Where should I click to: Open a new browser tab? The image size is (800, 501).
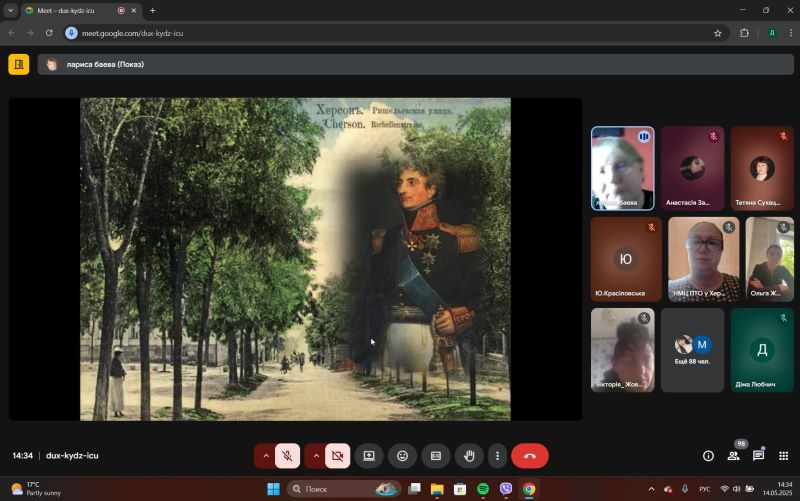click(153, 10)
